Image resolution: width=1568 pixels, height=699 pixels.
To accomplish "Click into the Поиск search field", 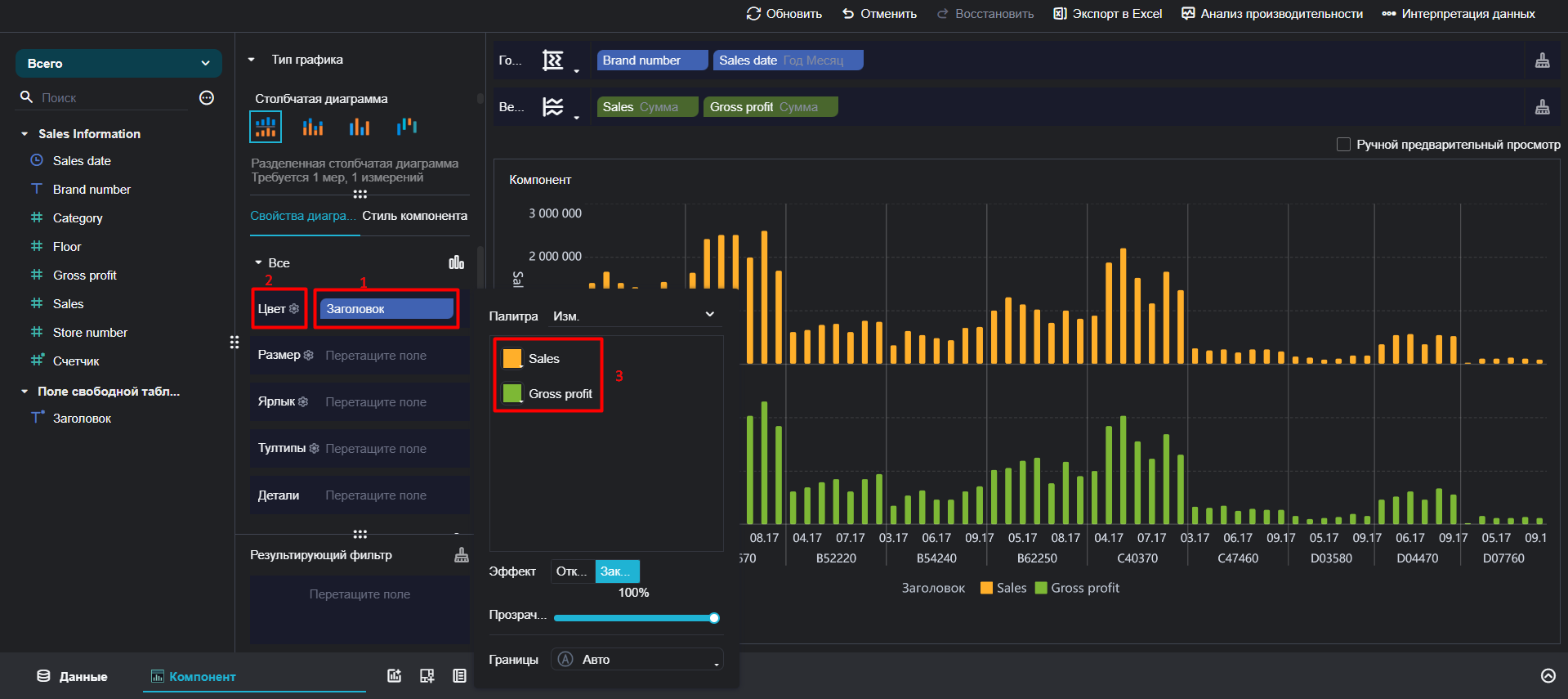I will [x=114, y=98].
